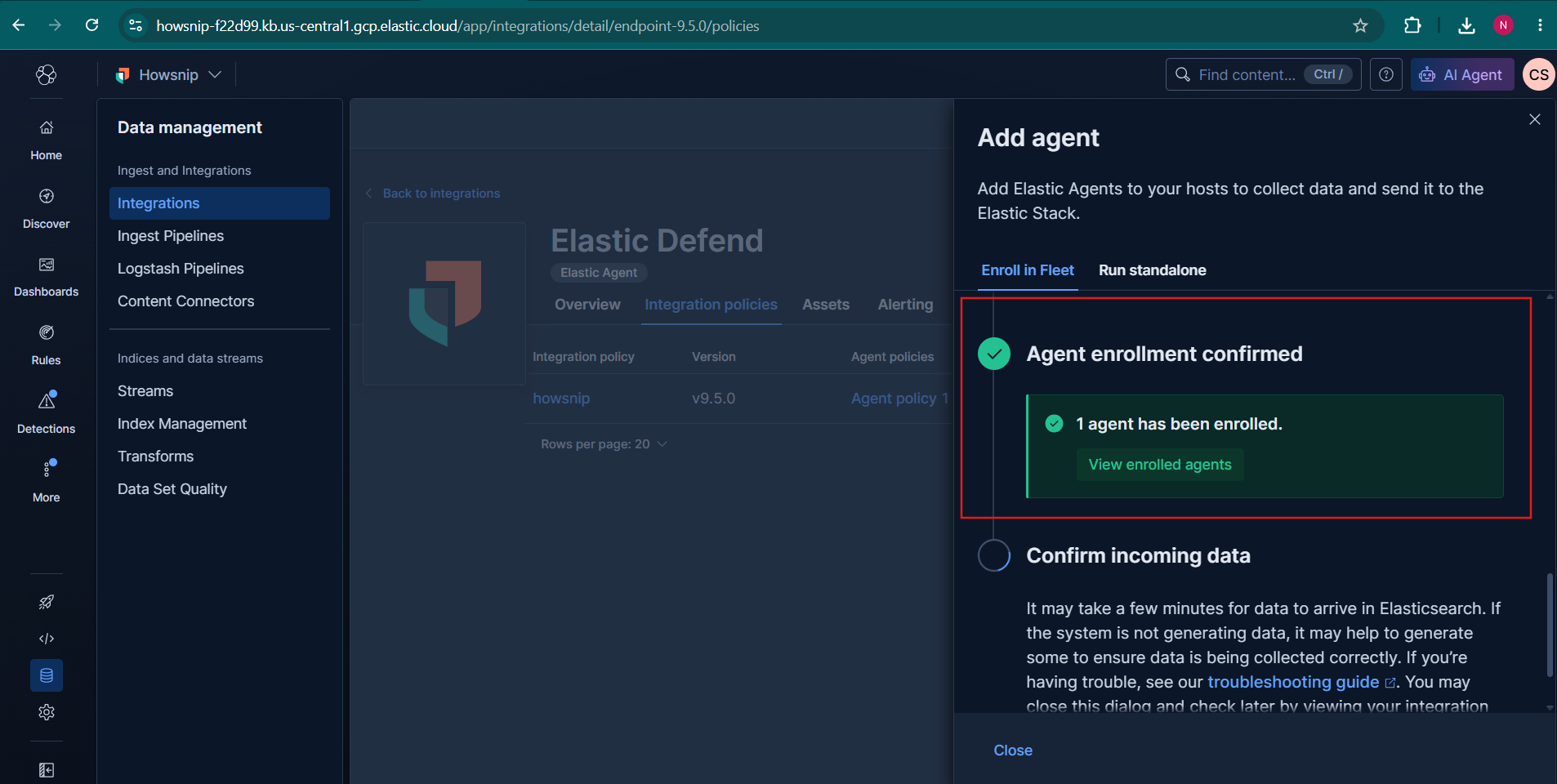The width and height of the screenshot is (1557, 784).
Task: Click Close at the flyout bottom
Action: [1013, 751]
